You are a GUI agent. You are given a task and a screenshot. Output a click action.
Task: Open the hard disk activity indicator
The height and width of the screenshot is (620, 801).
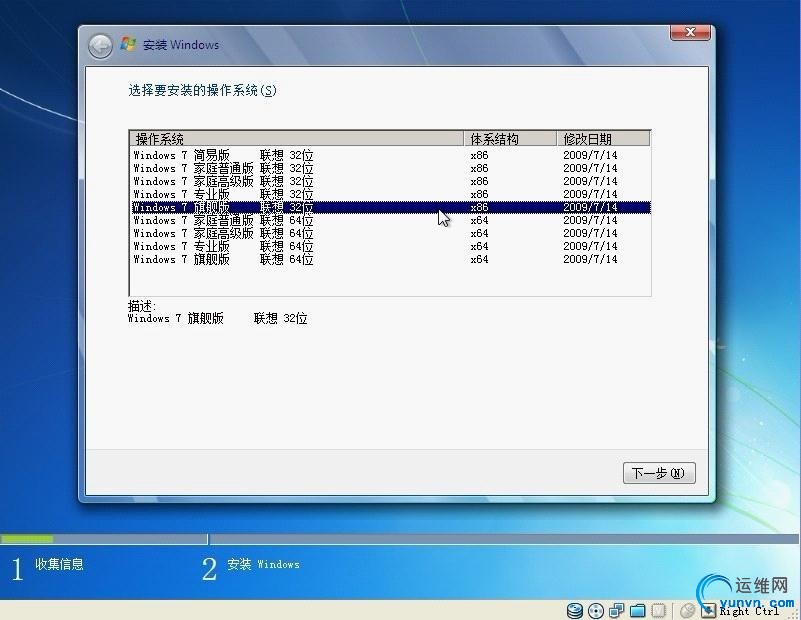tap(575, 610)
